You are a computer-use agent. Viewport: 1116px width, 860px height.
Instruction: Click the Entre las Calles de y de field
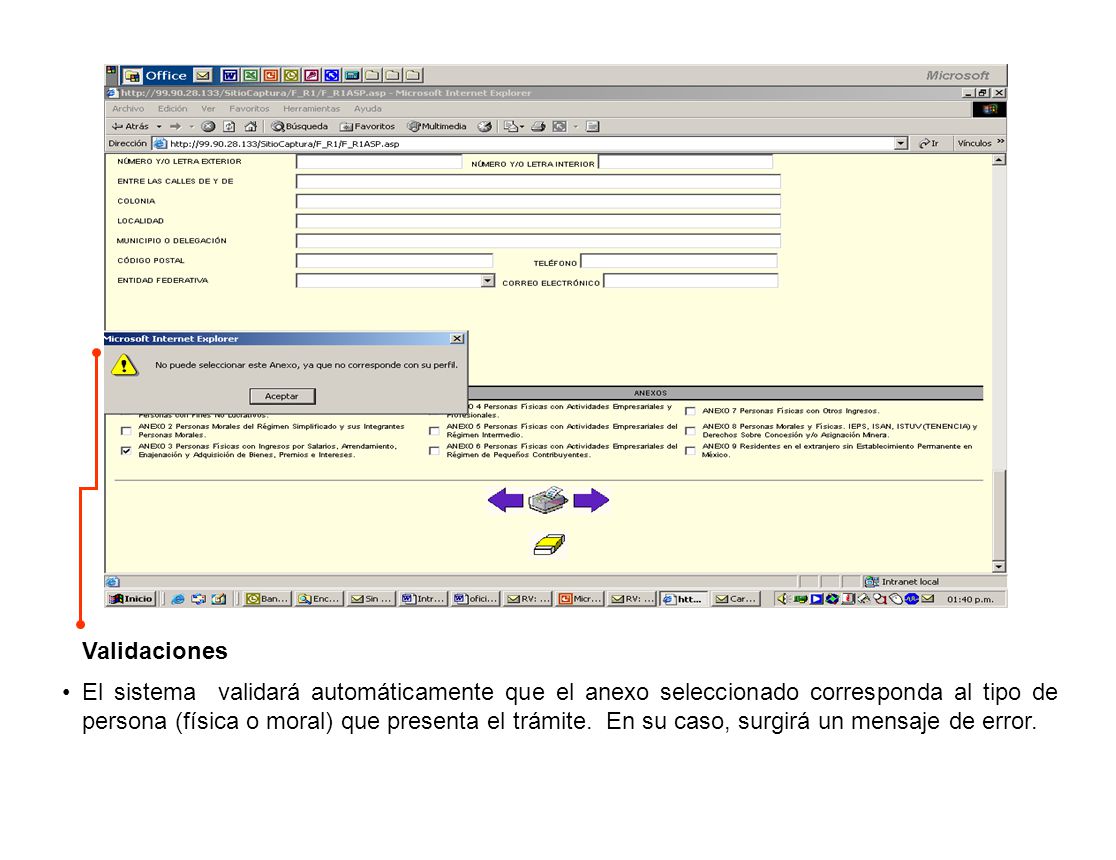click(538, 182)
